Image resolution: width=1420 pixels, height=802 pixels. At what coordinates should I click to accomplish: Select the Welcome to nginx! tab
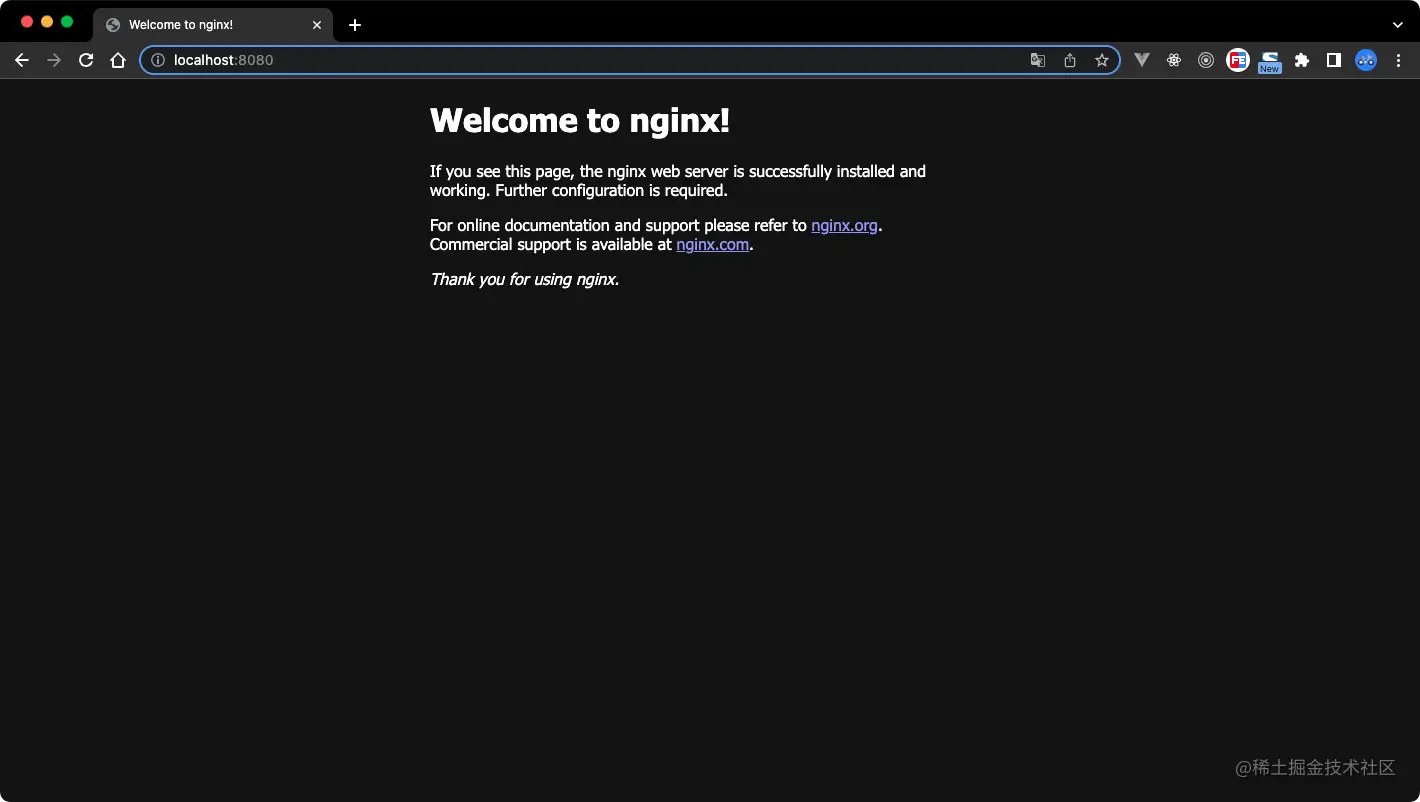[212, 25]
